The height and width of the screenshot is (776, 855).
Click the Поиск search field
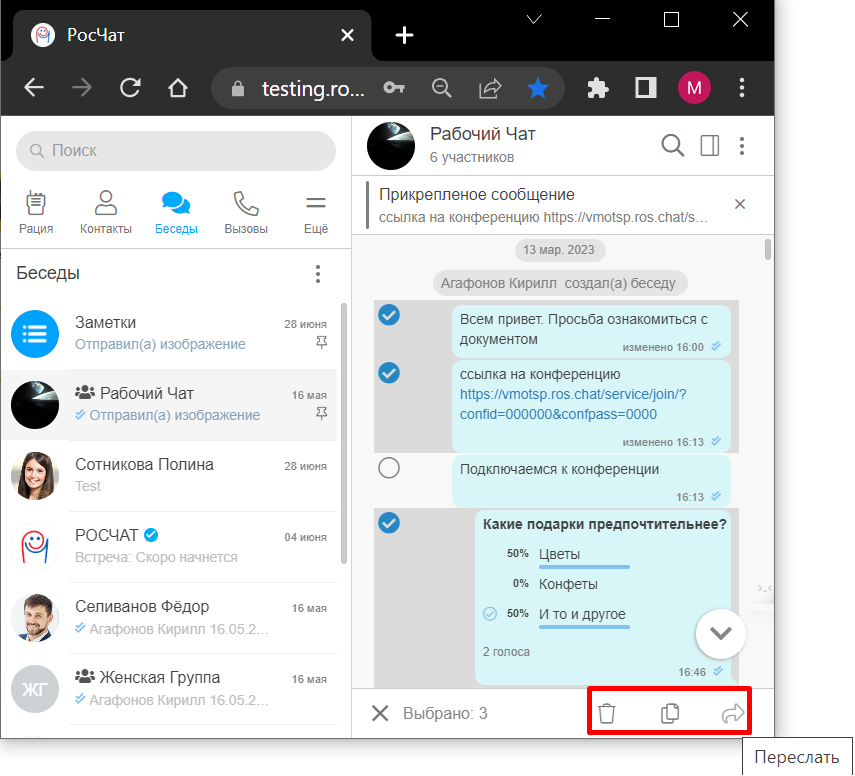tap(176, 151)
